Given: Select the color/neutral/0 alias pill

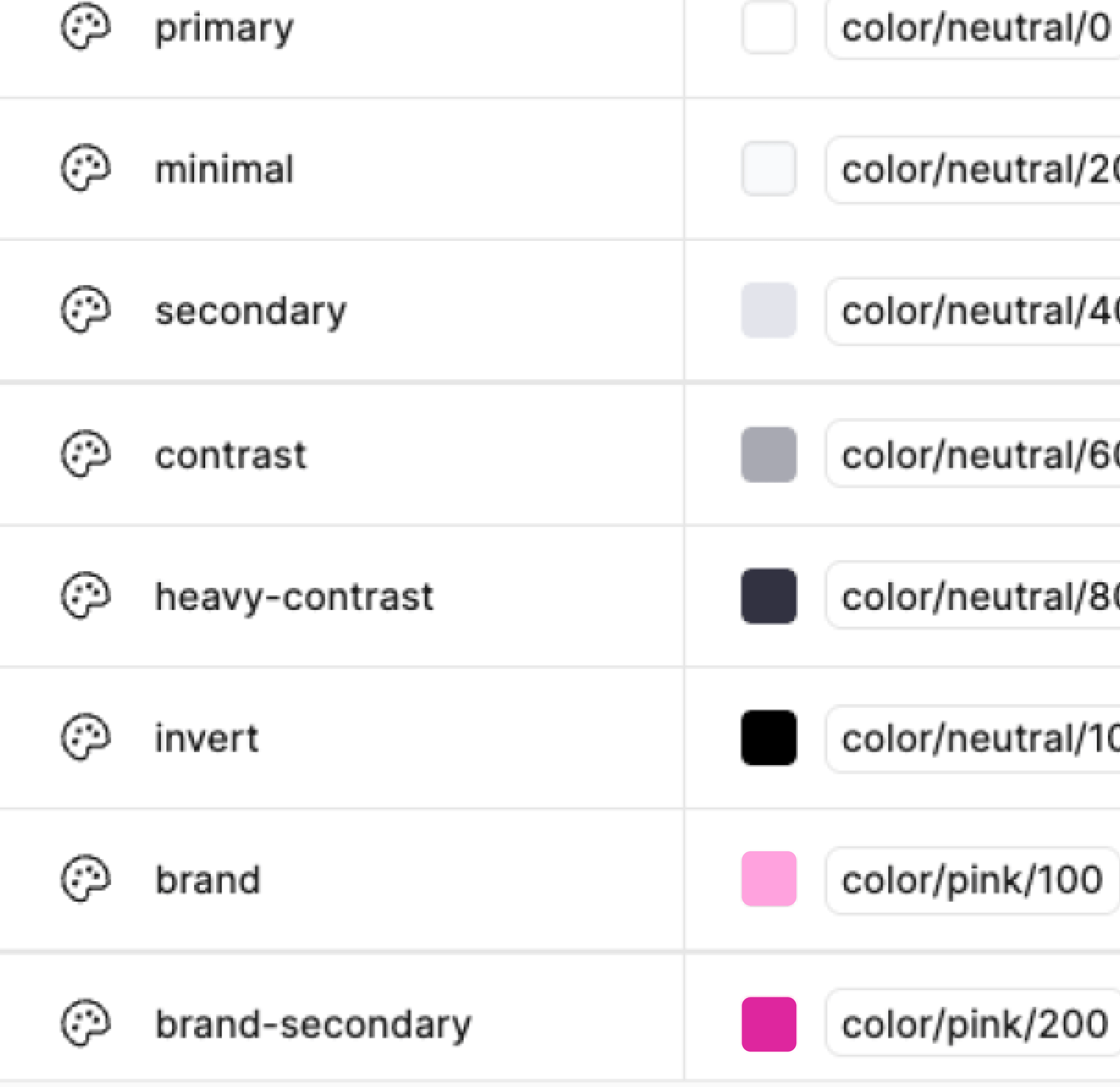Looking at the screenshot, I should point(973,29).
